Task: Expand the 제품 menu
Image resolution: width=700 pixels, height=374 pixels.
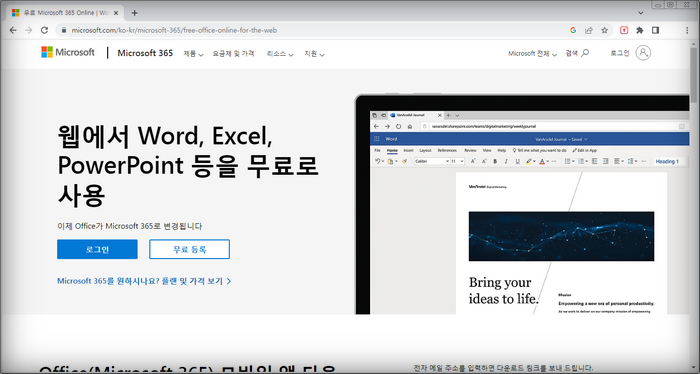Action: point(193,54)
